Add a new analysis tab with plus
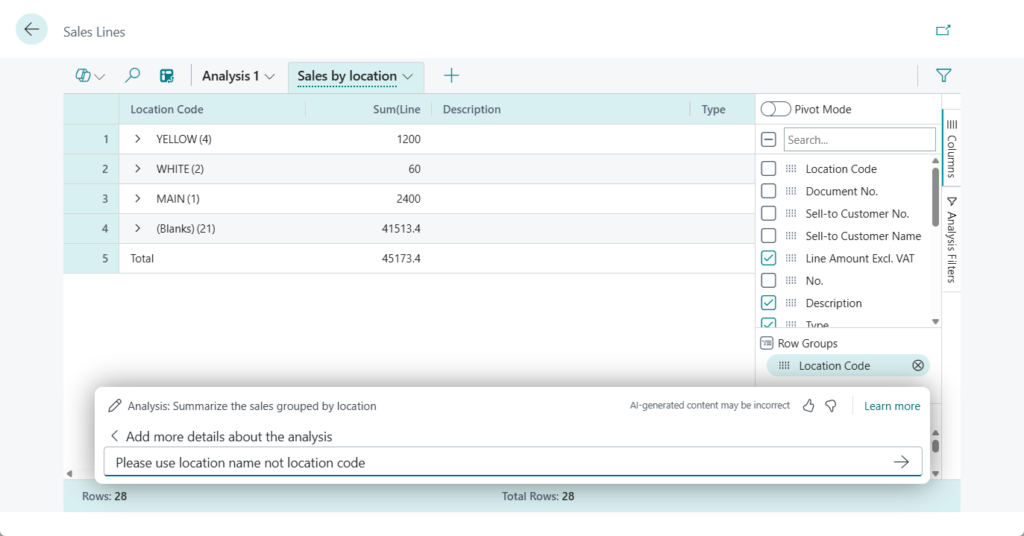Screen dimensions: 1024x536 tap(451, 76)
